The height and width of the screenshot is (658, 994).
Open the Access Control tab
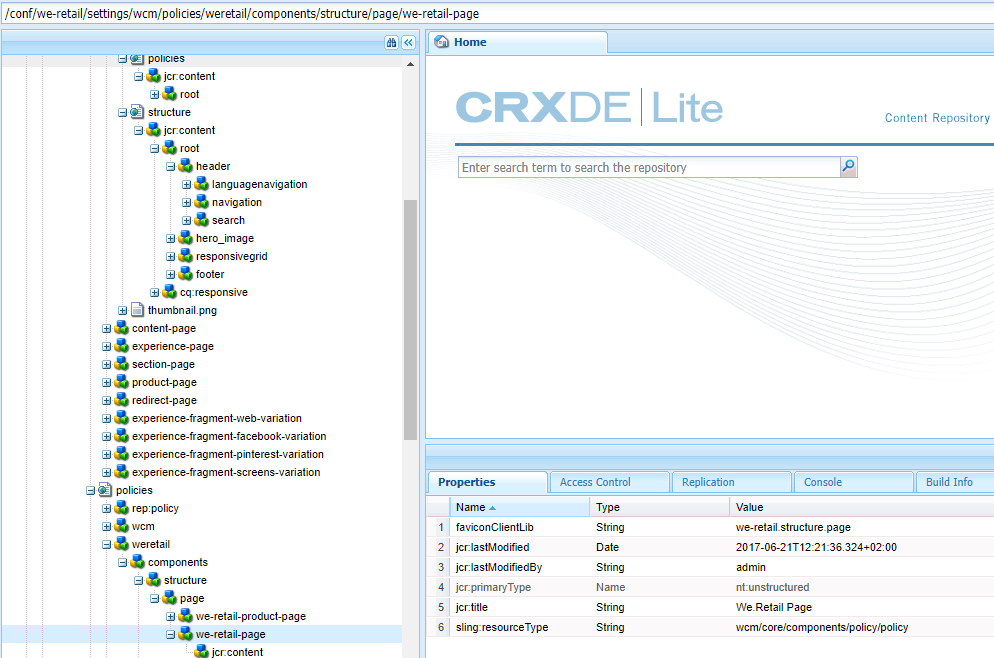pos(609,482)
